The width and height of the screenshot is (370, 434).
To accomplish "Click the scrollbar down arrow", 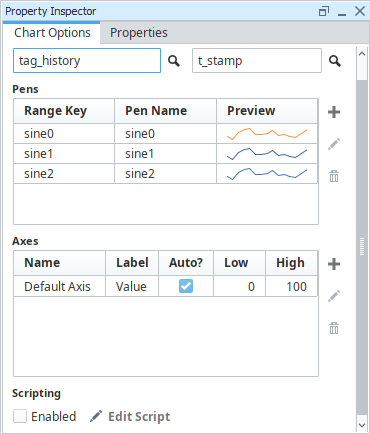I will tap(362, 425).
